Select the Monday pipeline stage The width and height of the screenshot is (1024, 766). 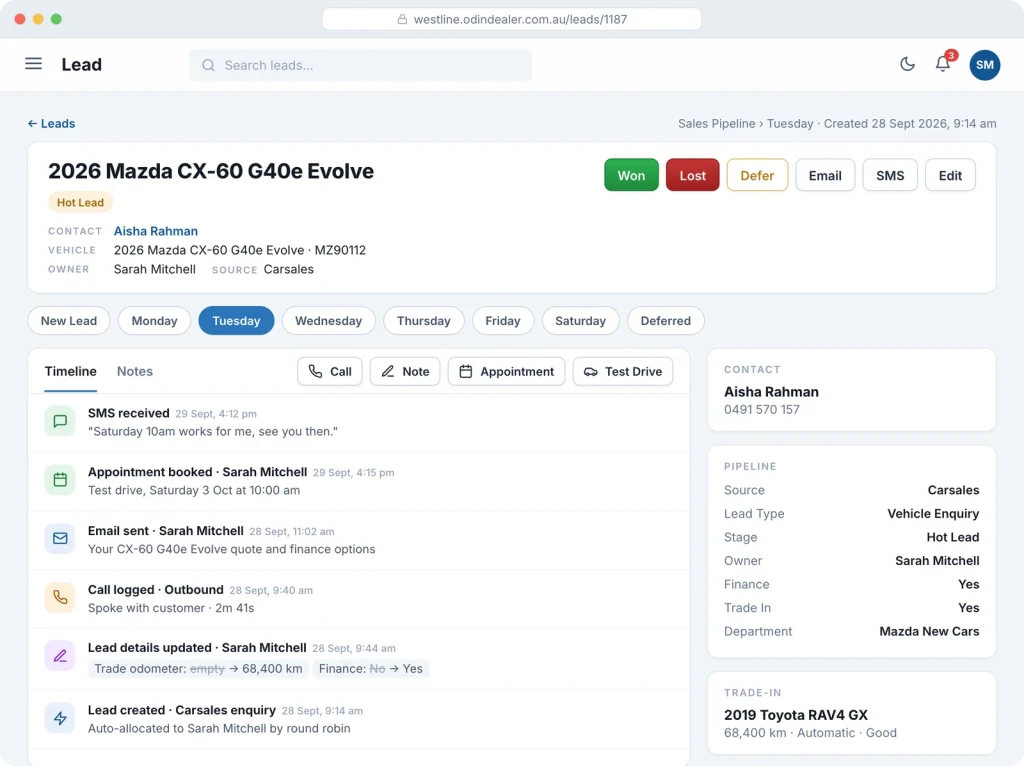coord(154,321)
